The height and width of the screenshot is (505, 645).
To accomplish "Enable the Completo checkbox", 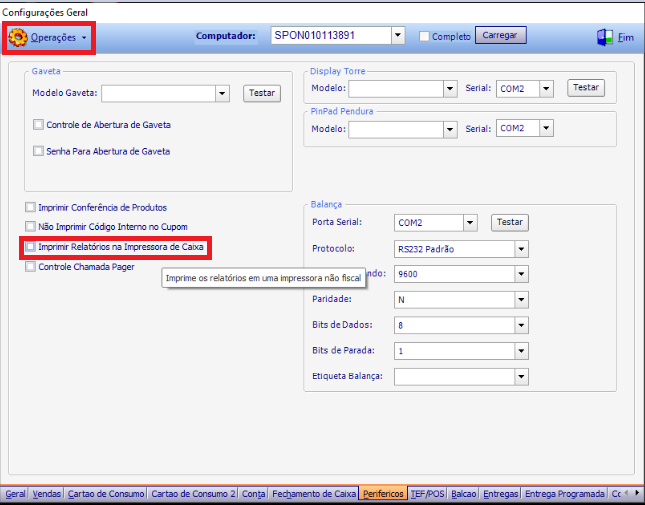I will coord(424,36).
